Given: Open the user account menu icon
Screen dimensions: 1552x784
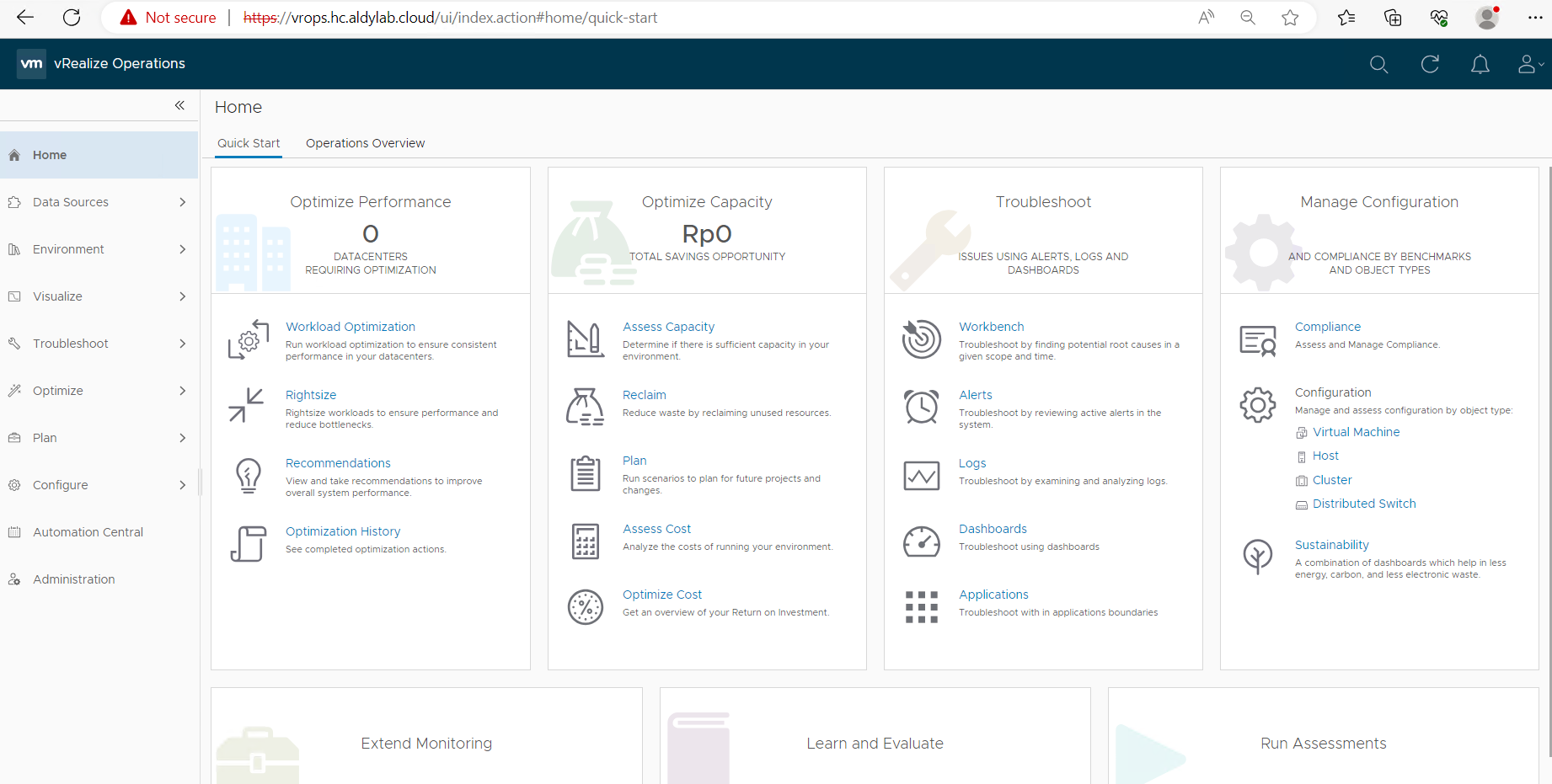Looking at the screenshot, I should pyautogui.click(x=1528, y=64).
